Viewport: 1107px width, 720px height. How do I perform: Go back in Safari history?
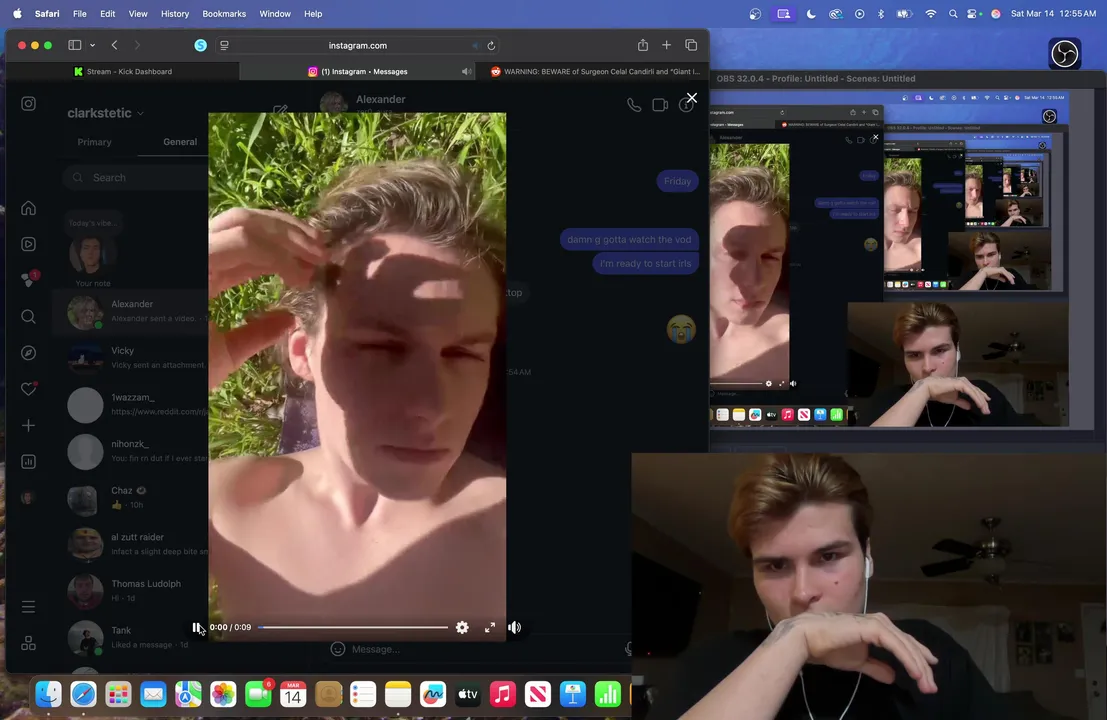[114, 45]
